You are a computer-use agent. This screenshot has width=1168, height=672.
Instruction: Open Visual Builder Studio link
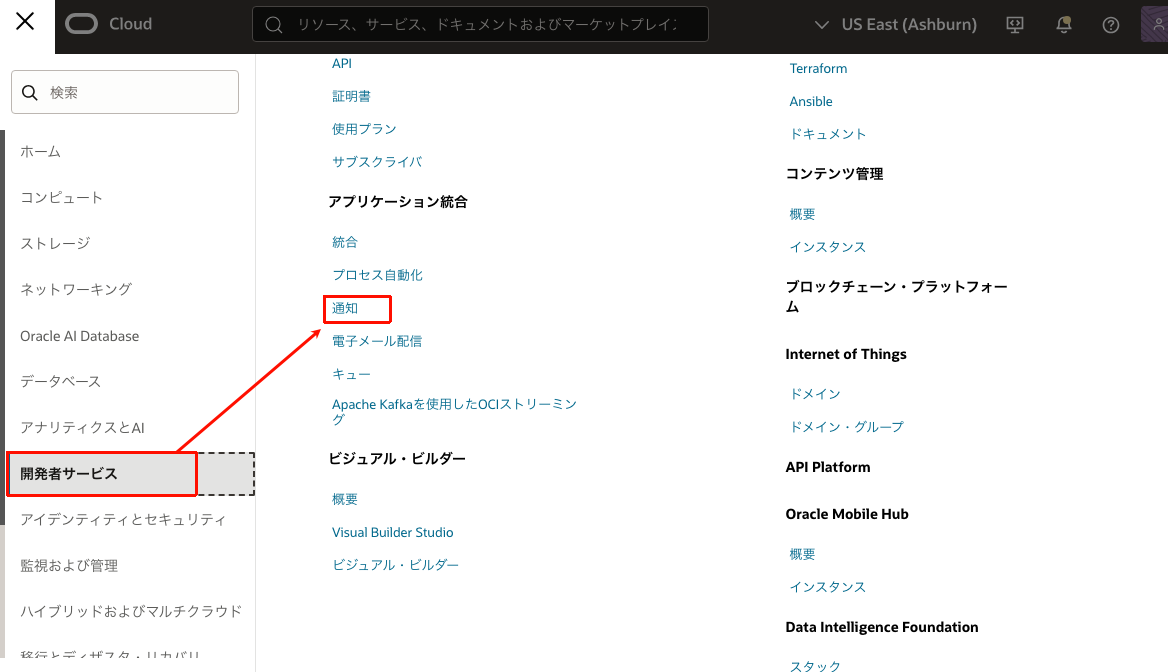[x=392, y=532]
